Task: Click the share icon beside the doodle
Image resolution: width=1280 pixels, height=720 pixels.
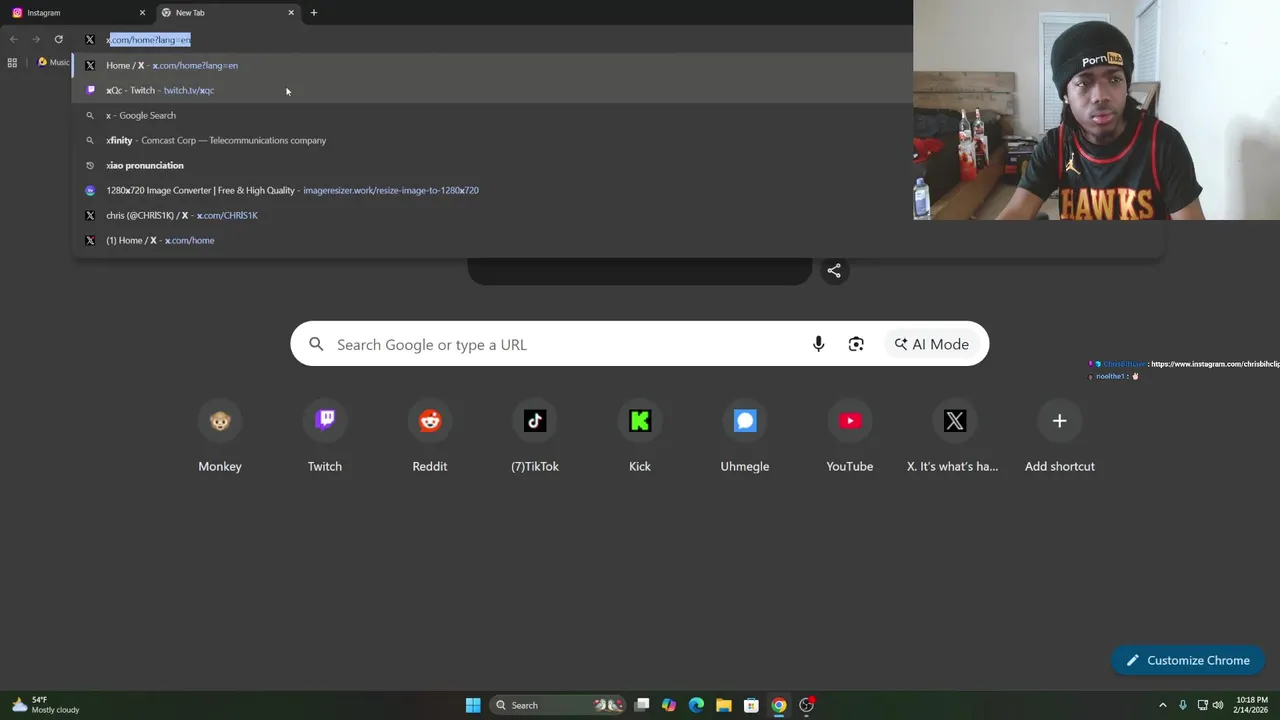Action: point(834,270)
